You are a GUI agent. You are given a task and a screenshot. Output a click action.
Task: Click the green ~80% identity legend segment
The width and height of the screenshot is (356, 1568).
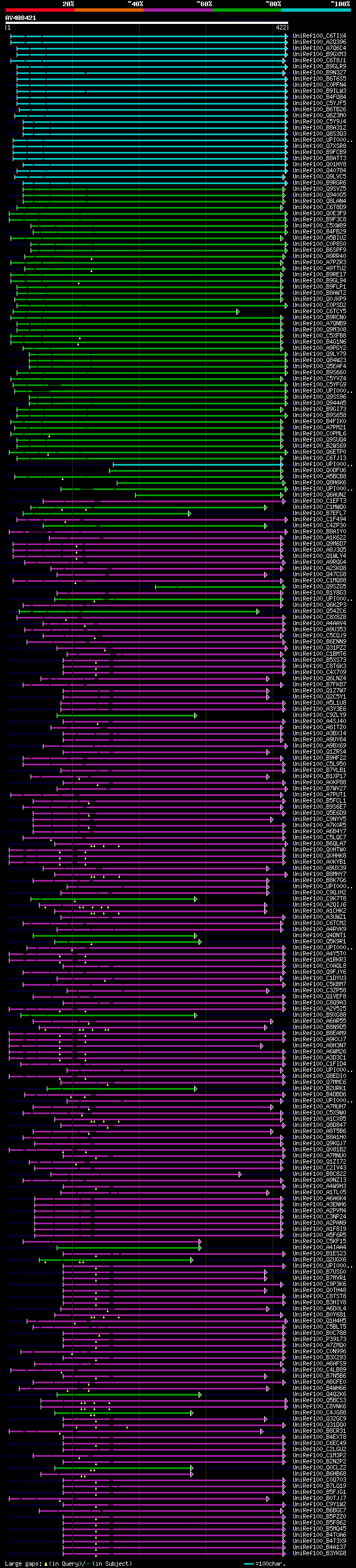tap(247, 10)
